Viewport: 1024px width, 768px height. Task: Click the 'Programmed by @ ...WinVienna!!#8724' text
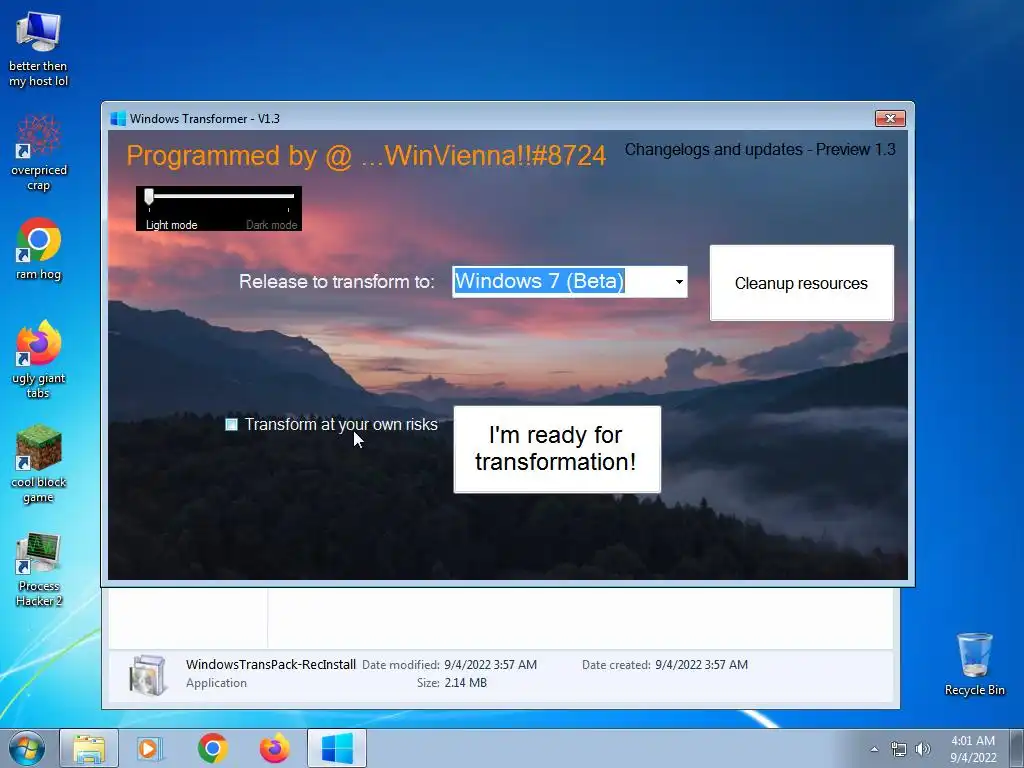[366, 155]
